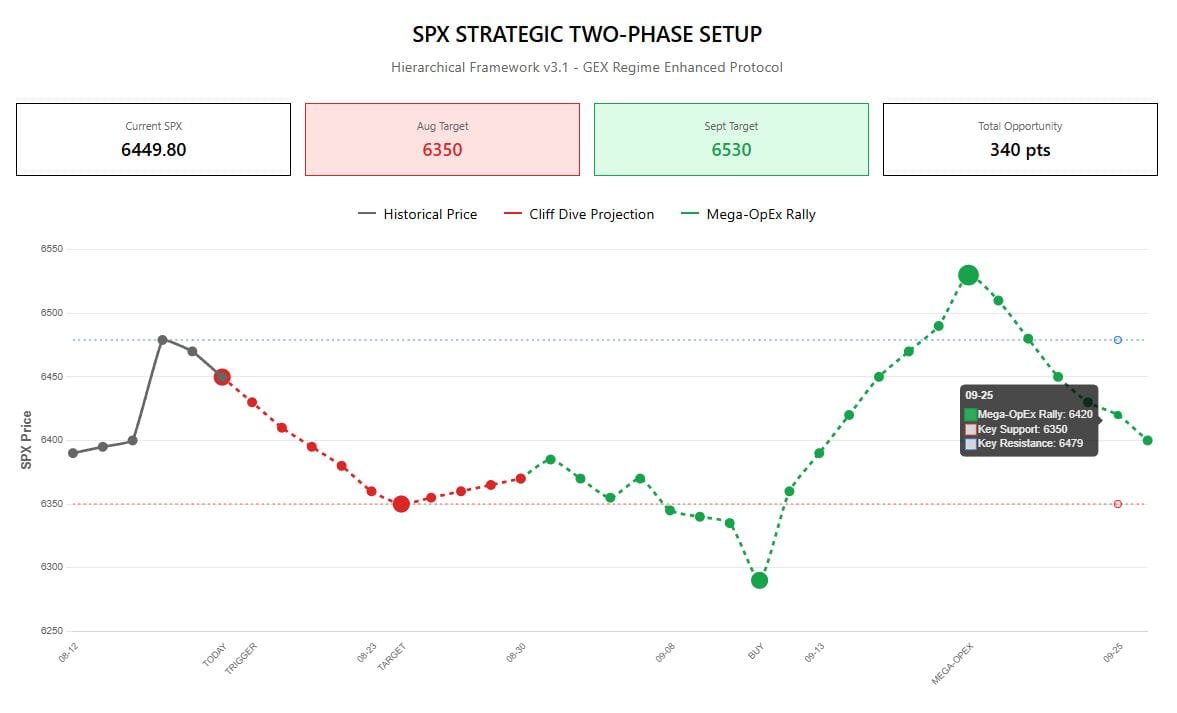1177x713 pixels.
Task: Click the first gray data point at 08-12
Action: pos(73,453)
